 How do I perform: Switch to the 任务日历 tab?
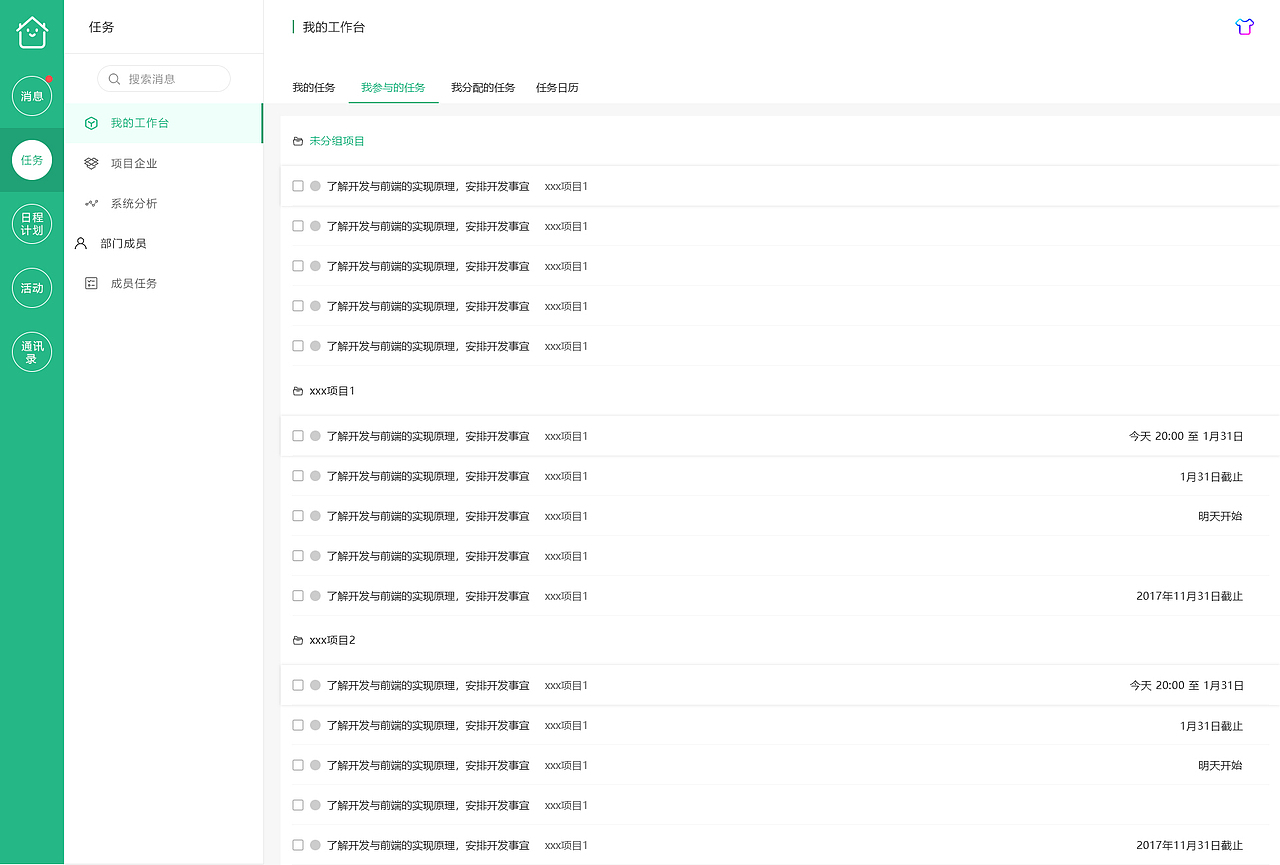click(x=557, y=88)
